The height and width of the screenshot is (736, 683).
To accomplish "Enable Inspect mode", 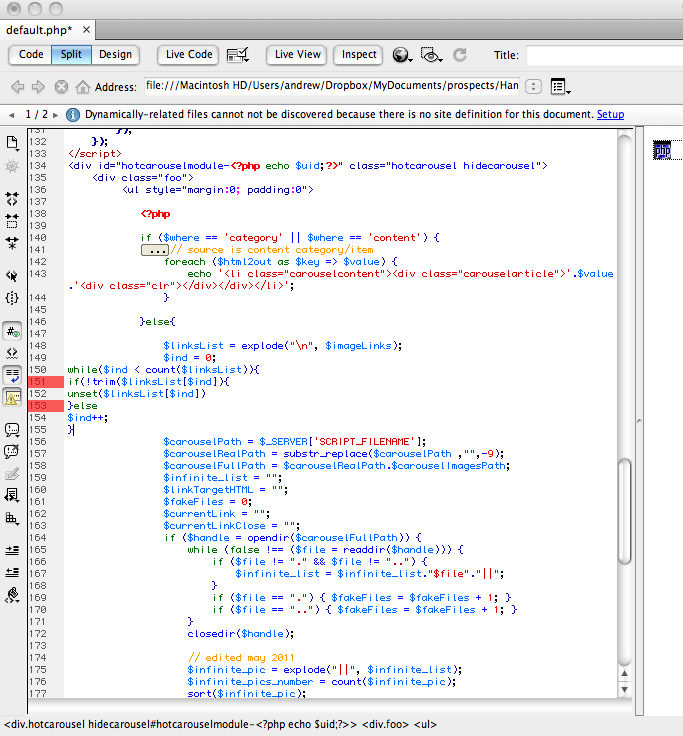I will [x=359, y=54].
